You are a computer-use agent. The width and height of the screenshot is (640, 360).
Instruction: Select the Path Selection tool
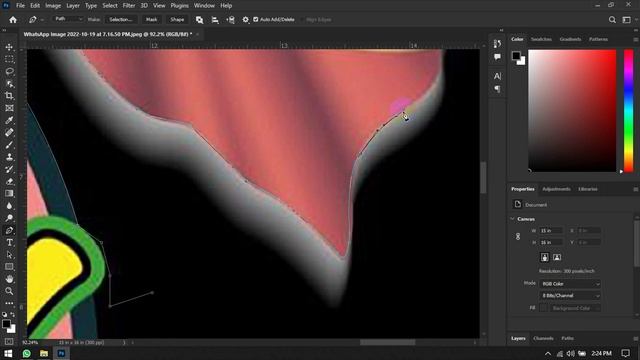[9, 255]
